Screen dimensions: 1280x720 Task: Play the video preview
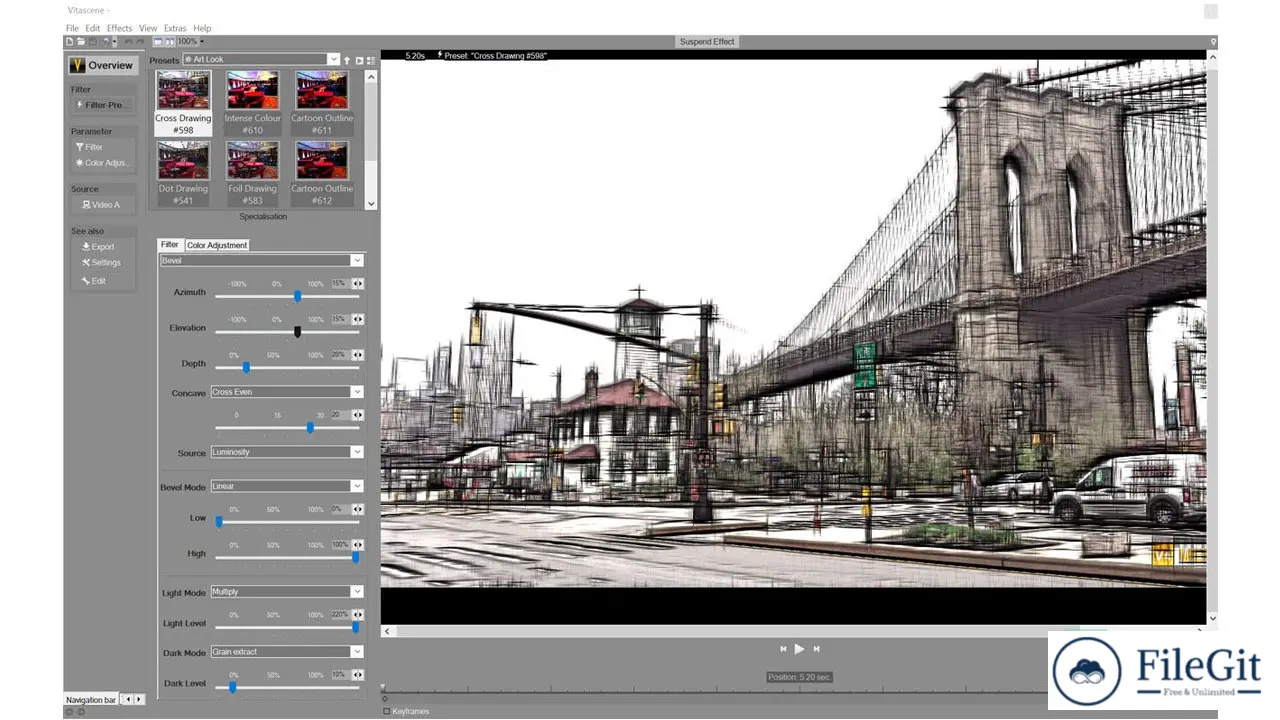(799, 649)
